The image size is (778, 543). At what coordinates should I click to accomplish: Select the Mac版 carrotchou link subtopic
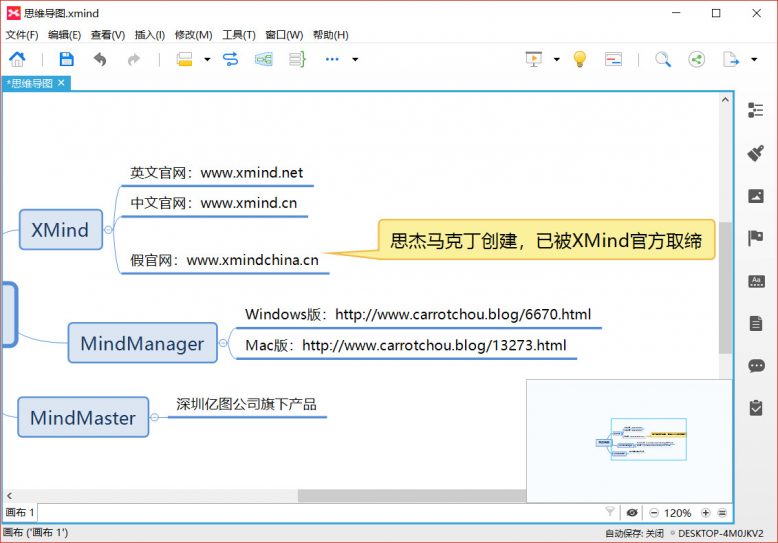[x=405, y=345]
